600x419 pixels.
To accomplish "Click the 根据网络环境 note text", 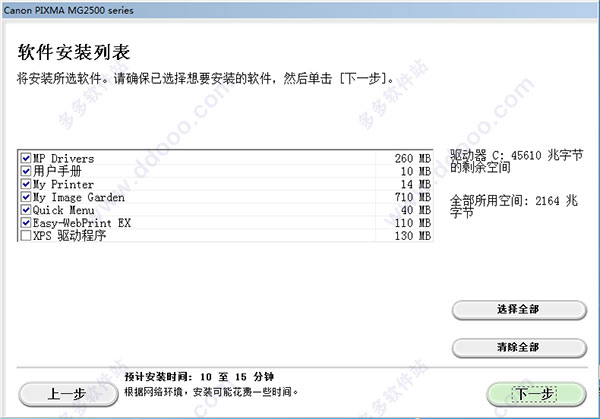I will click(211, 392).
